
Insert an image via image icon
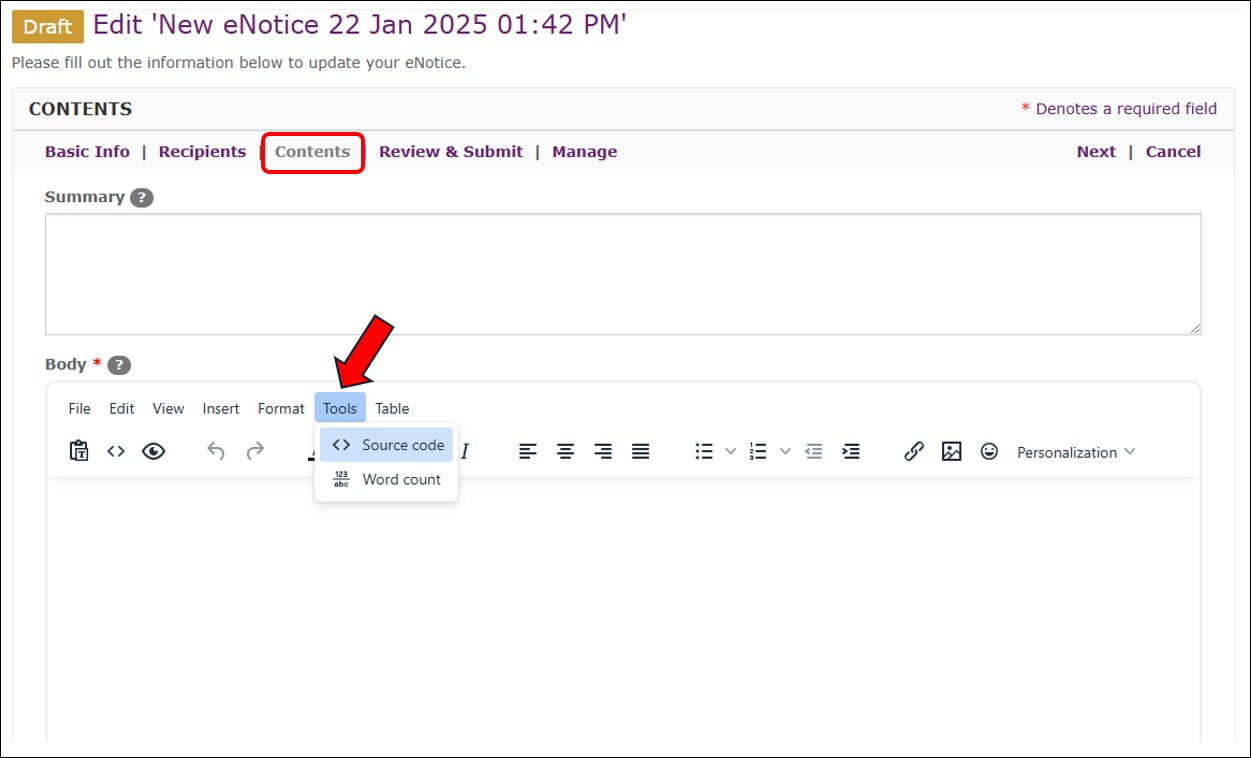point(952,452)
